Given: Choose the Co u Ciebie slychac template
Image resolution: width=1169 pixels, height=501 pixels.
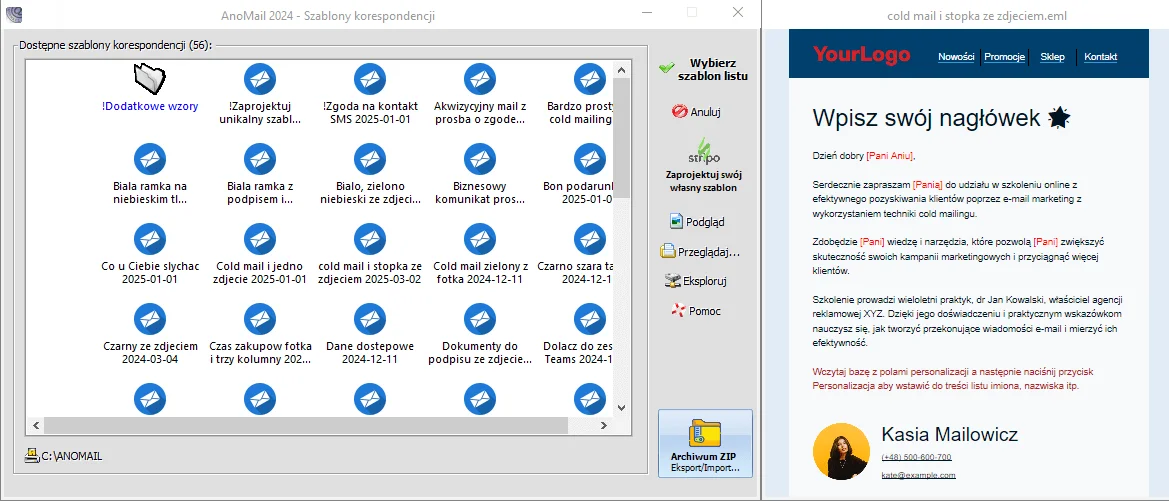Looking at the screenshot, I should click(150, 238).
